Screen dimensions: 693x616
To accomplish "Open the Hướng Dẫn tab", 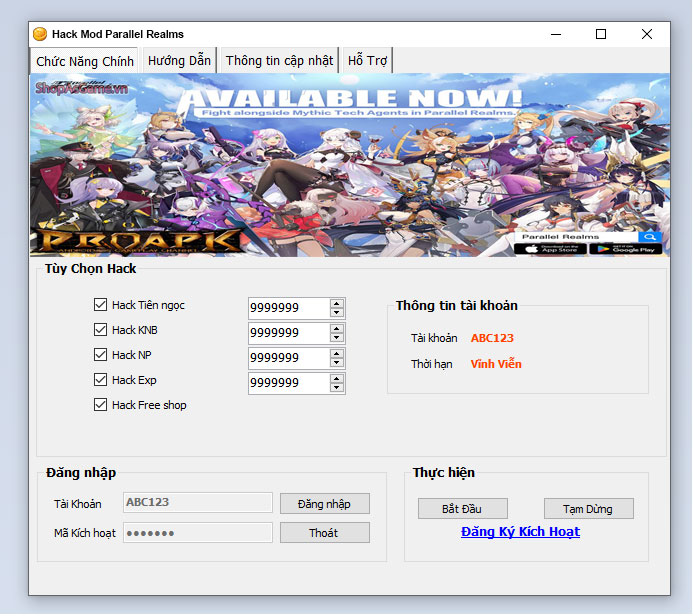I will coord(179,61).
